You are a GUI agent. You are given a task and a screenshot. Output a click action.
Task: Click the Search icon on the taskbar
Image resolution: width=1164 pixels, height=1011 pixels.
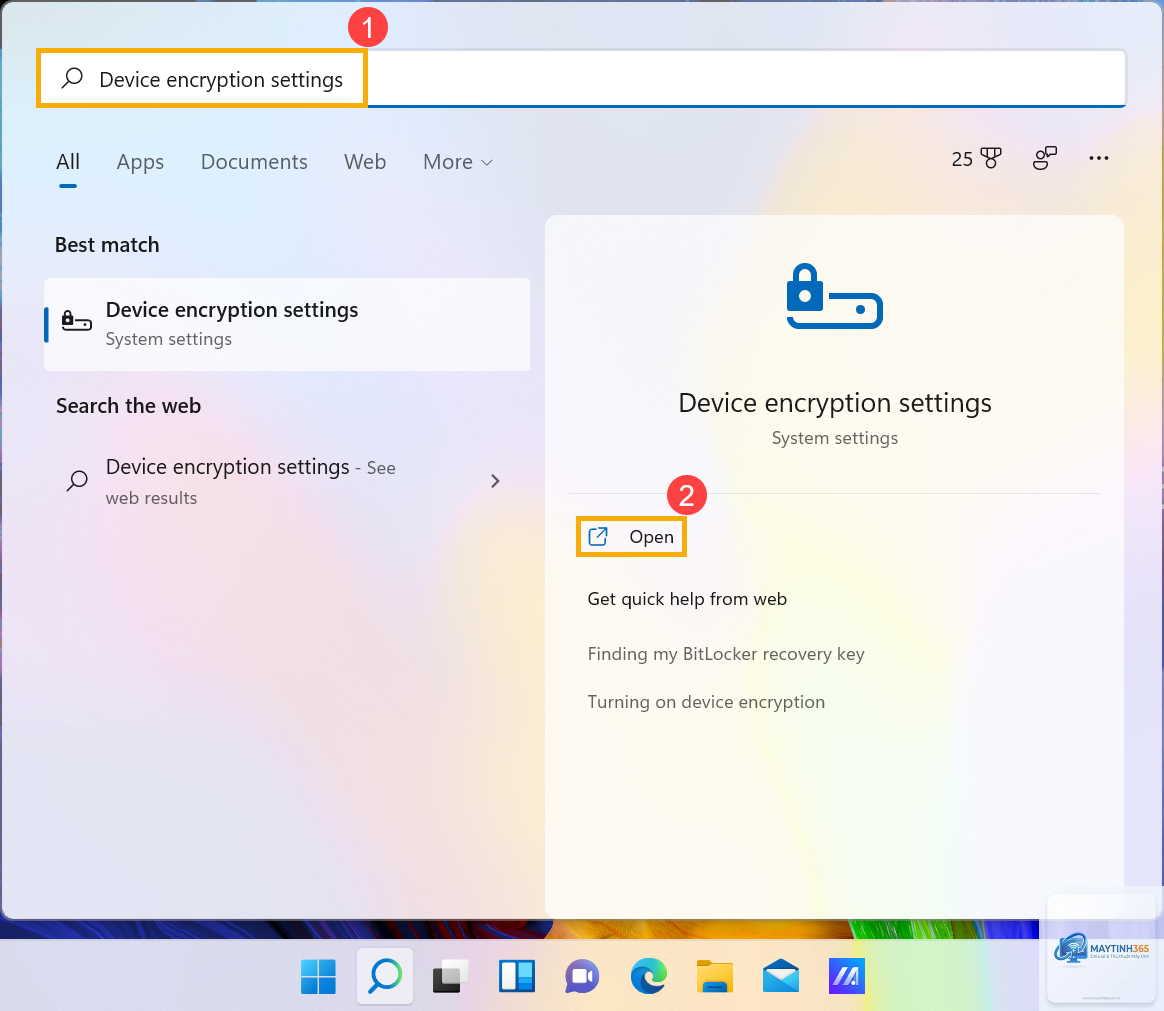[385, 976]
